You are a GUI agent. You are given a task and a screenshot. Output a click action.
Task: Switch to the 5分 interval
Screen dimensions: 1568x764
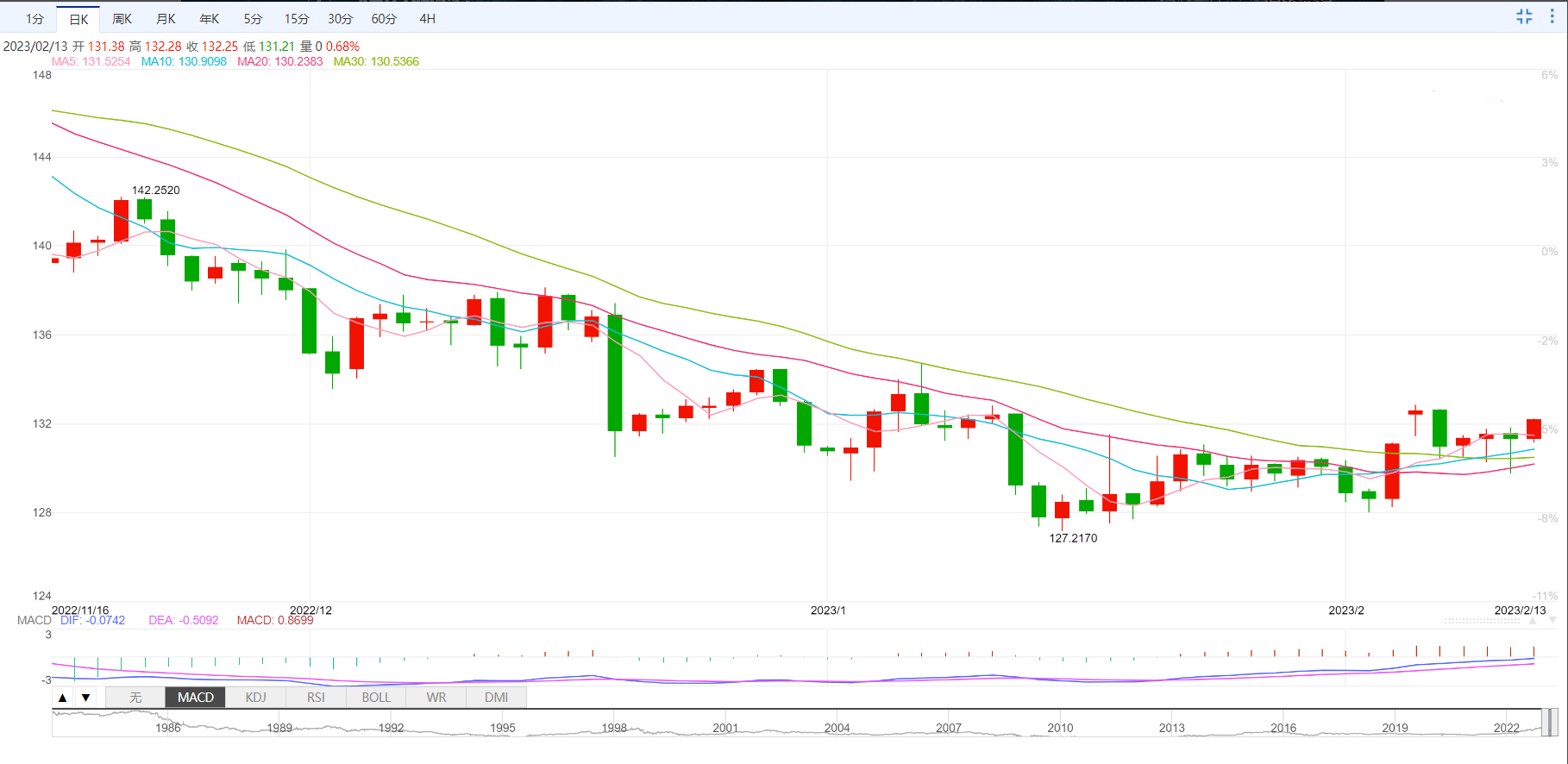253,19
